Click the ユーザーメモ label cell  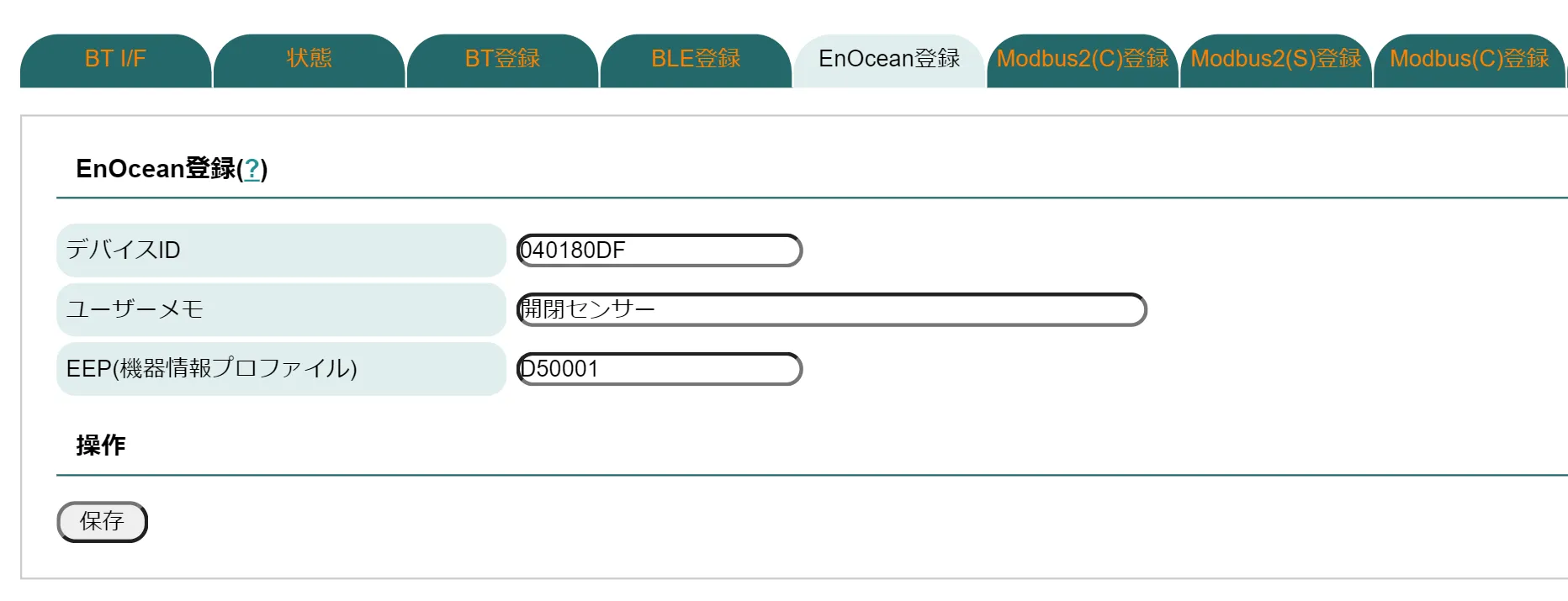click(x=281, y=309)
